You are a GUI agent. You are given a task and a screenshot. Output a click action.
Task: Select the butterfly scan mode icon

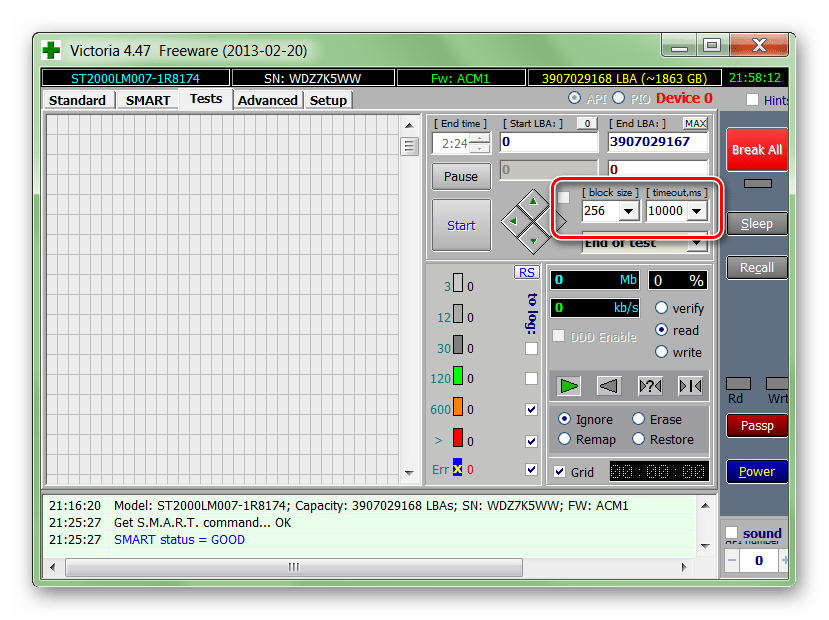coord(690,385)
